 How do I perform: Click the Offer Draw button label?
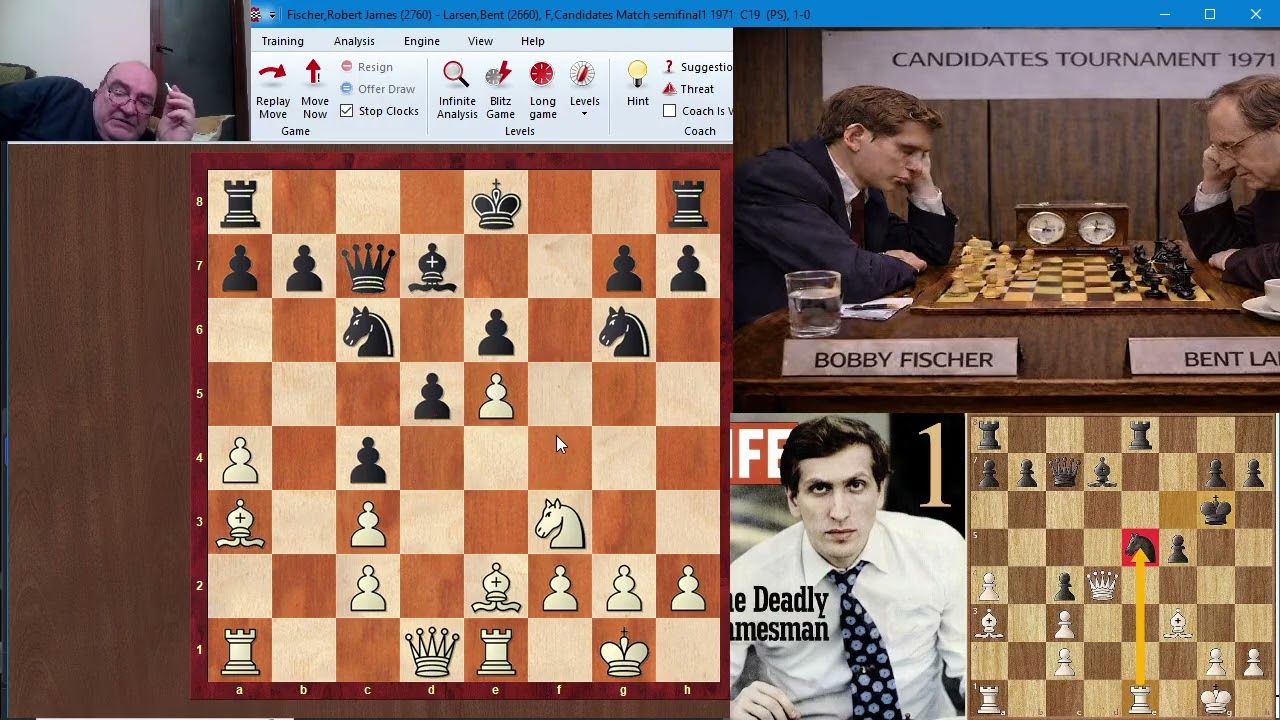pos(386,89)
